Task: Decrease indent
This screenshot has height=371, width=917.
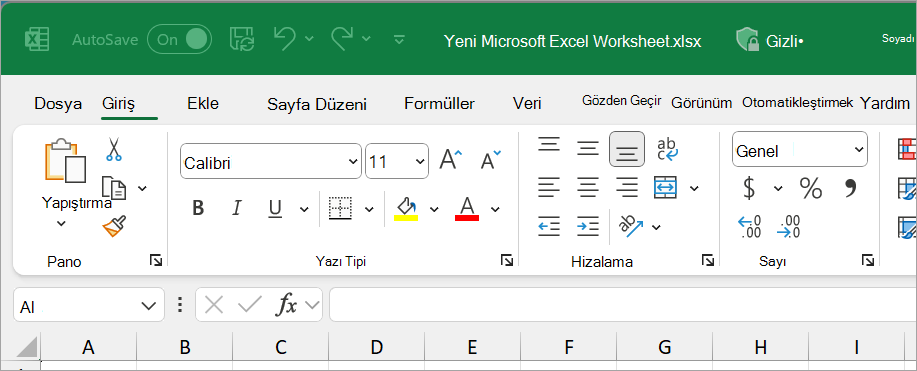Action: click(549, 226)
